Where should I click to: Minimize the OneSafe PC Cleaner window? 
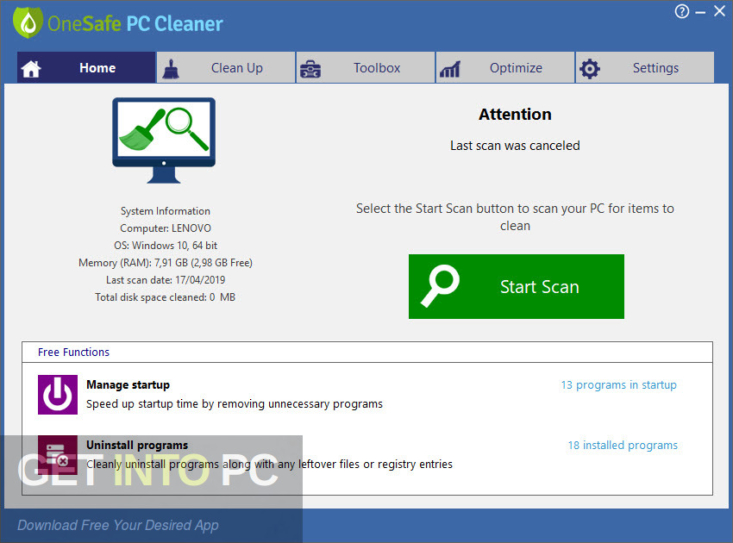tap(700, 12)
